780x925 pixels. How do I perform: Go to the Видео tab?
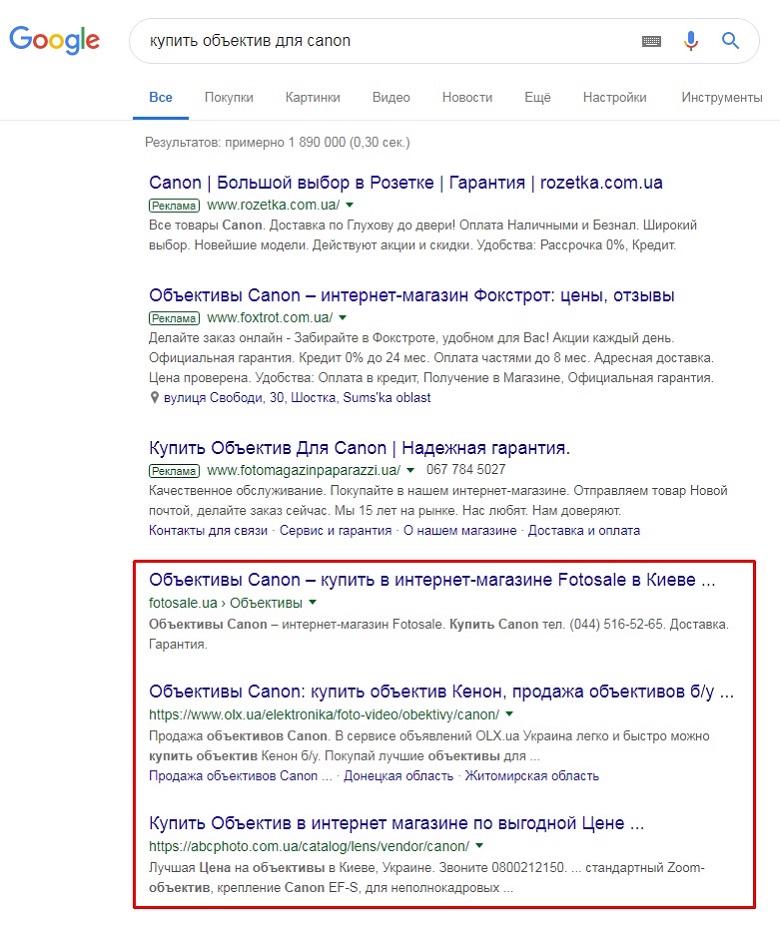point(391,97)
